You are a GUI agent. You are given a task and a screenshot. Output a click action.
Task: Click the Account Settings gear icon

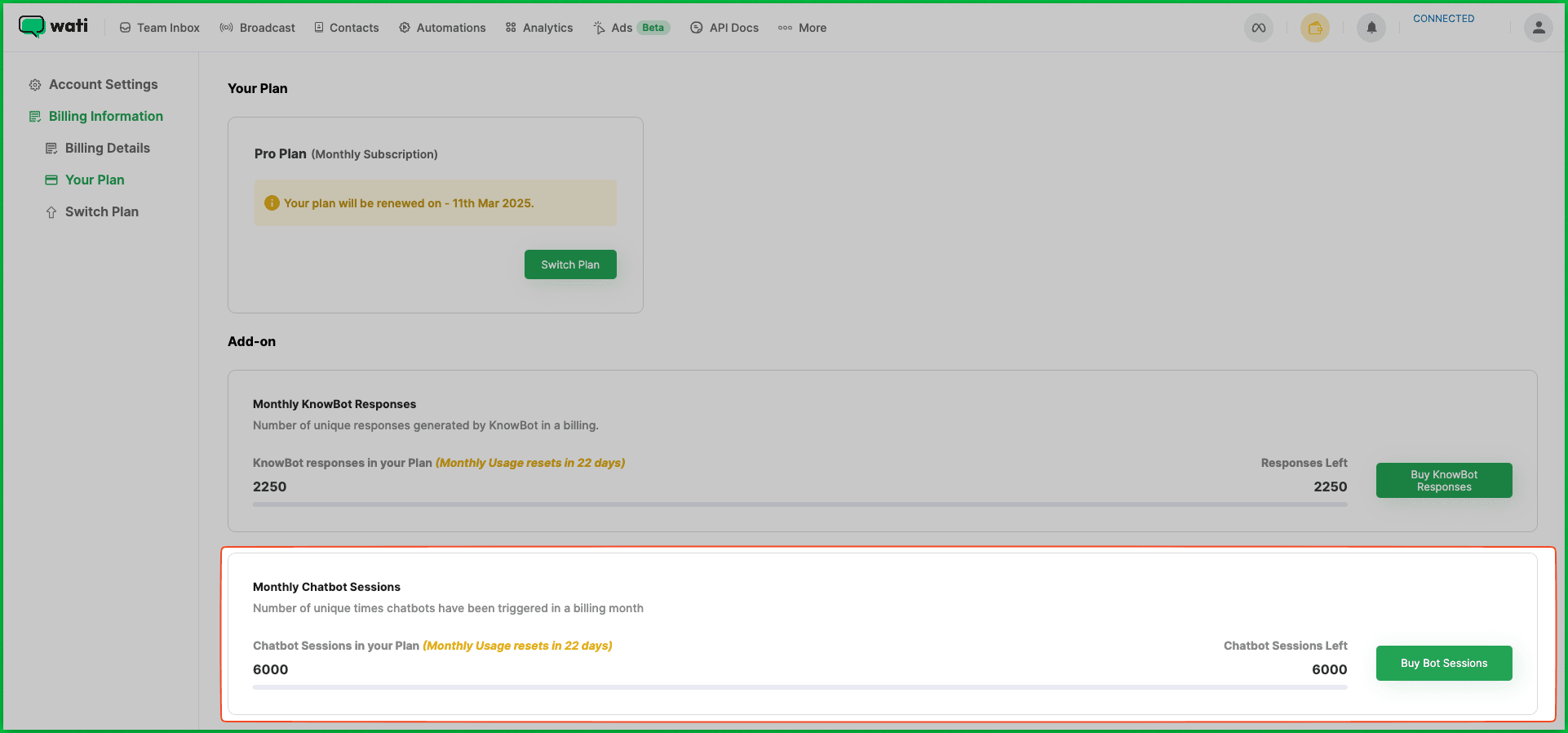click(x=35, y=85)
